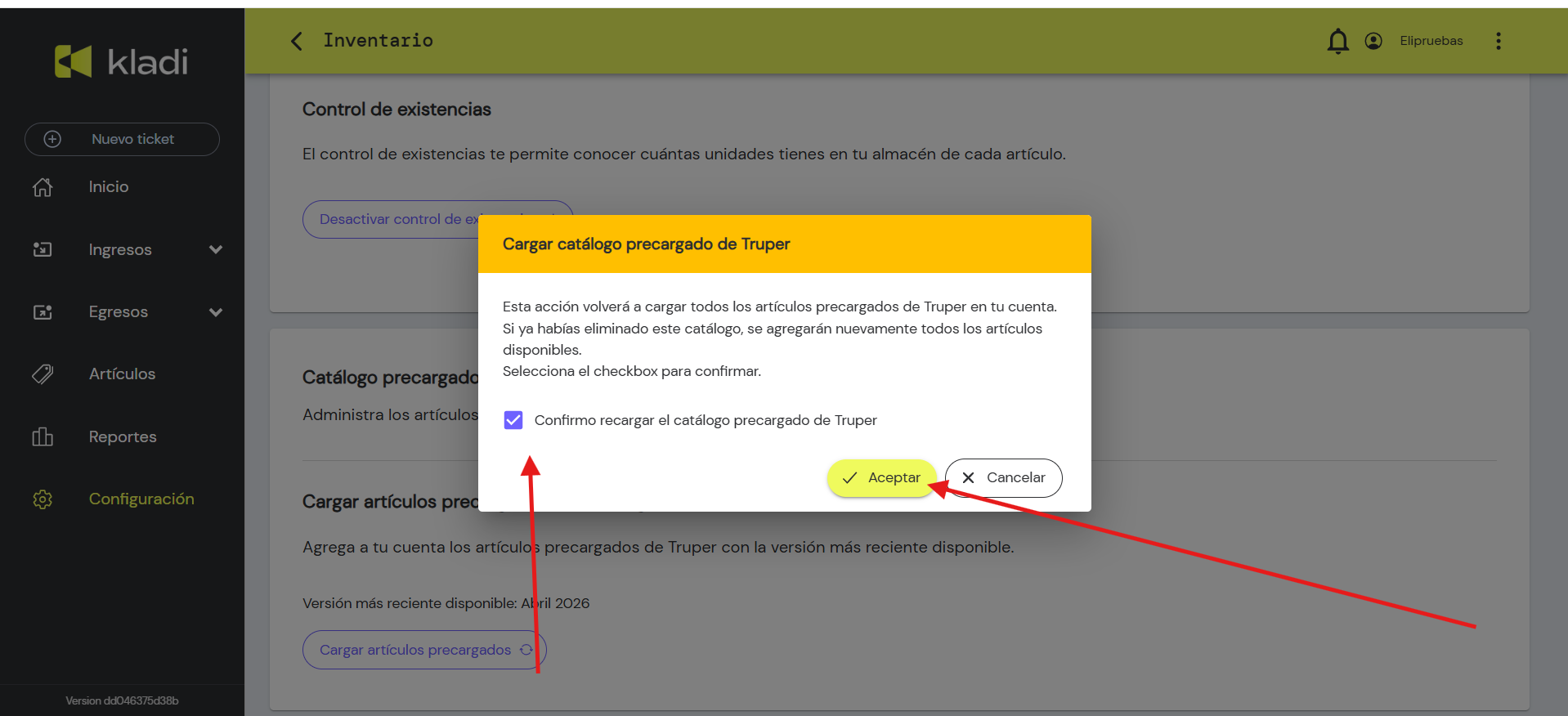Open the Ingresos menu item
The image size is (1568, 716).
point(122,249)
